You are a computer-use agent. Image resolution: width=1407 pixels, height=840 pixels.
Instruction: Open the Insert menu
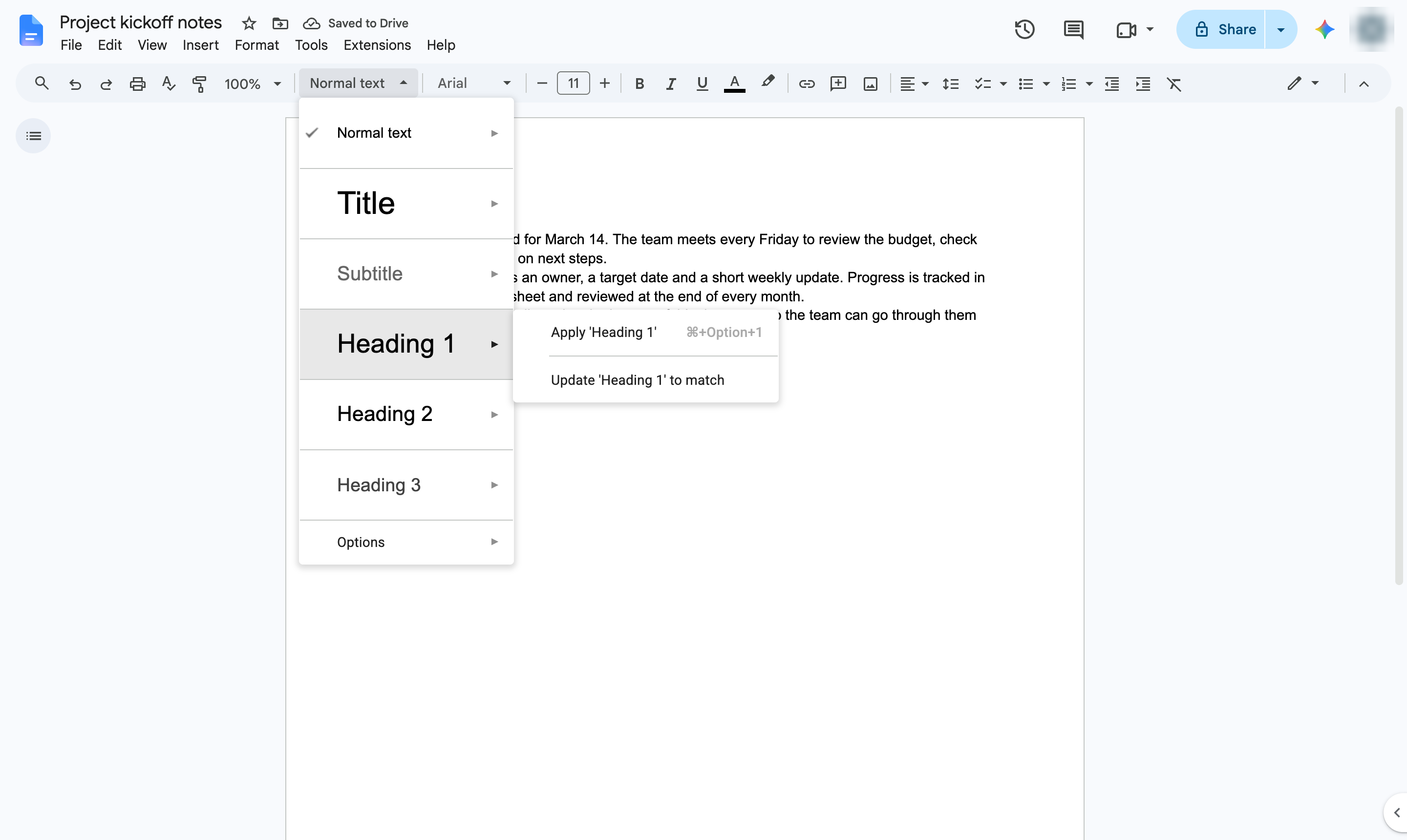[x=200, y=45]
